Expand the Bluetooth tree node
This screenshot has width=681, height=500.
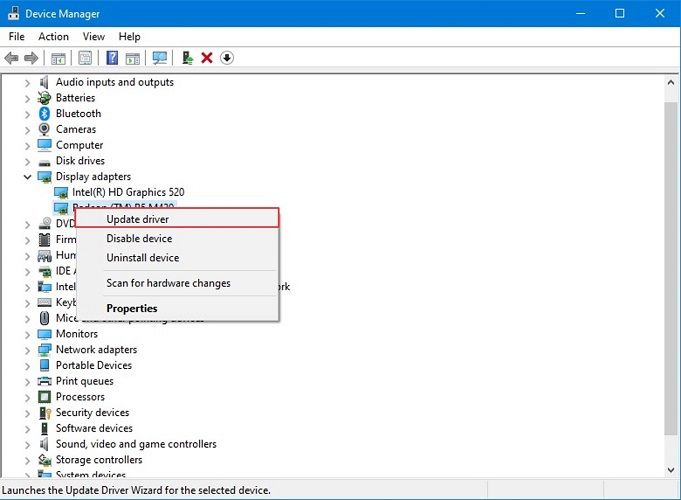(27, 114)
